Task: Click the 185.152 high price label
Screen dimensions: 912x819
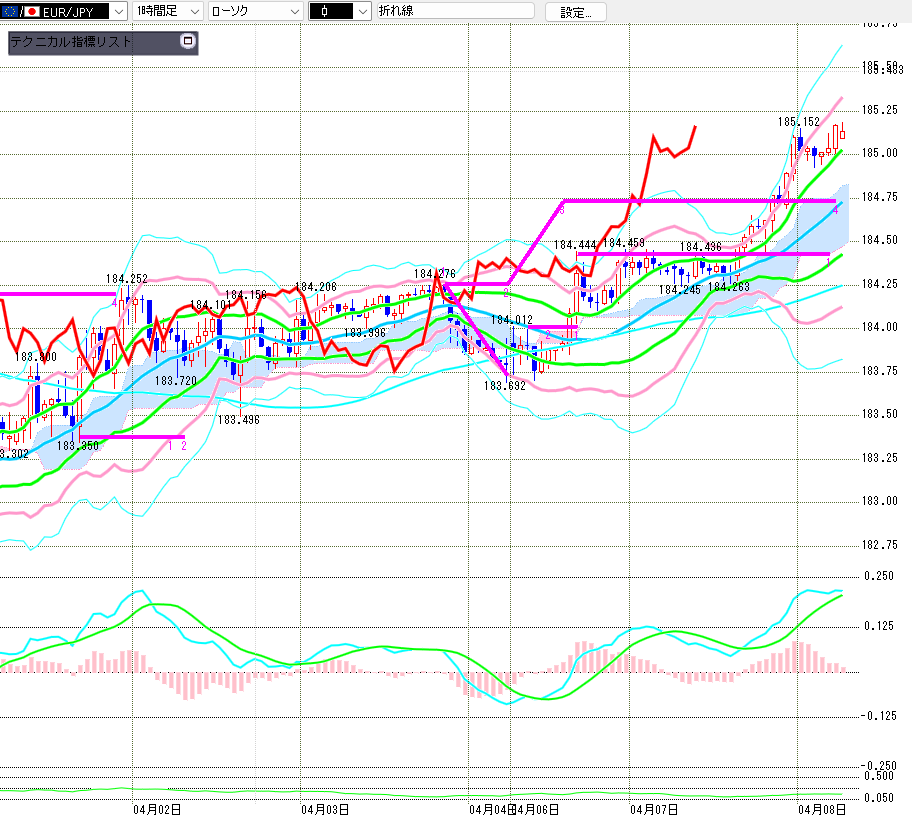Action: click(x=799, y=122)
